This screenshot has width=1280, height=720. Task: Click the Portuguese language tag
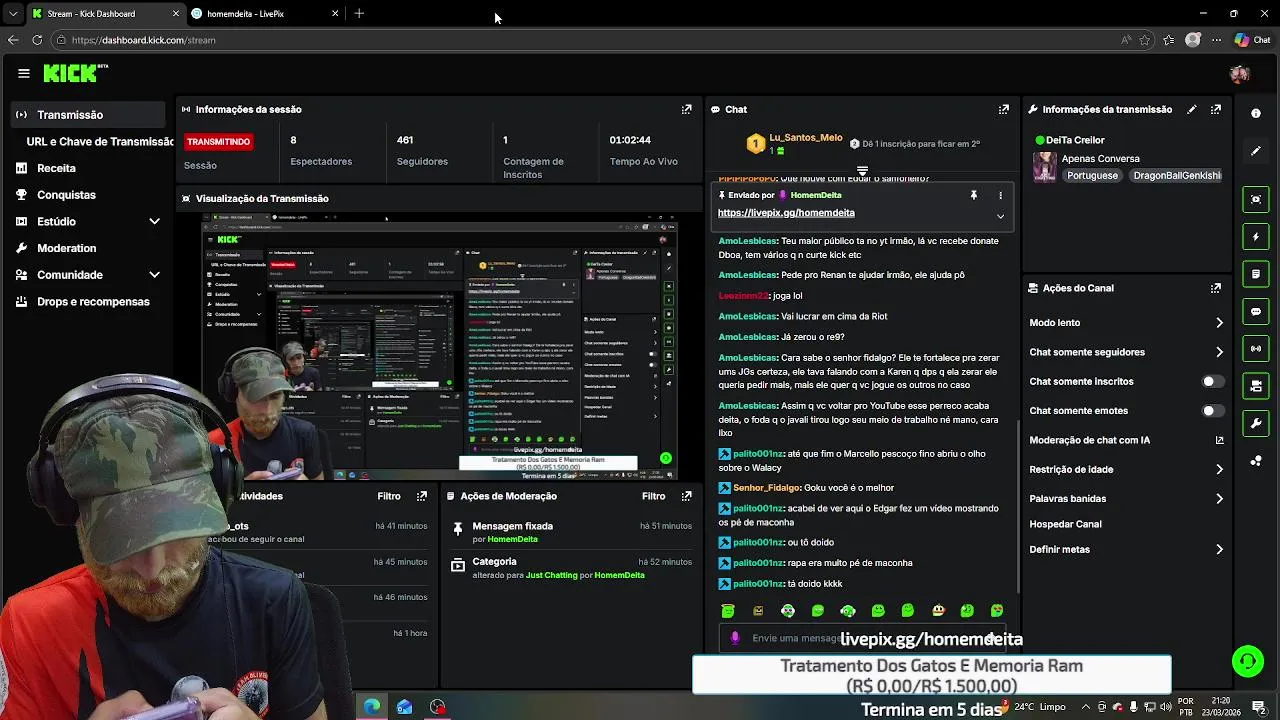(1092, 175)
